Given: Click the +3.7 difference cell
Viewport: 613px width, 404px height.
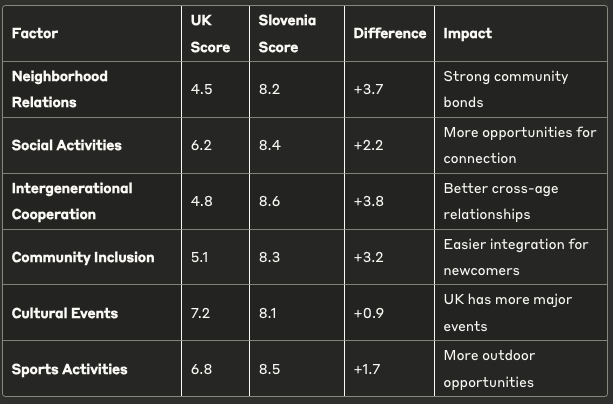Looking at the screenshot, I should click(369, 89).
